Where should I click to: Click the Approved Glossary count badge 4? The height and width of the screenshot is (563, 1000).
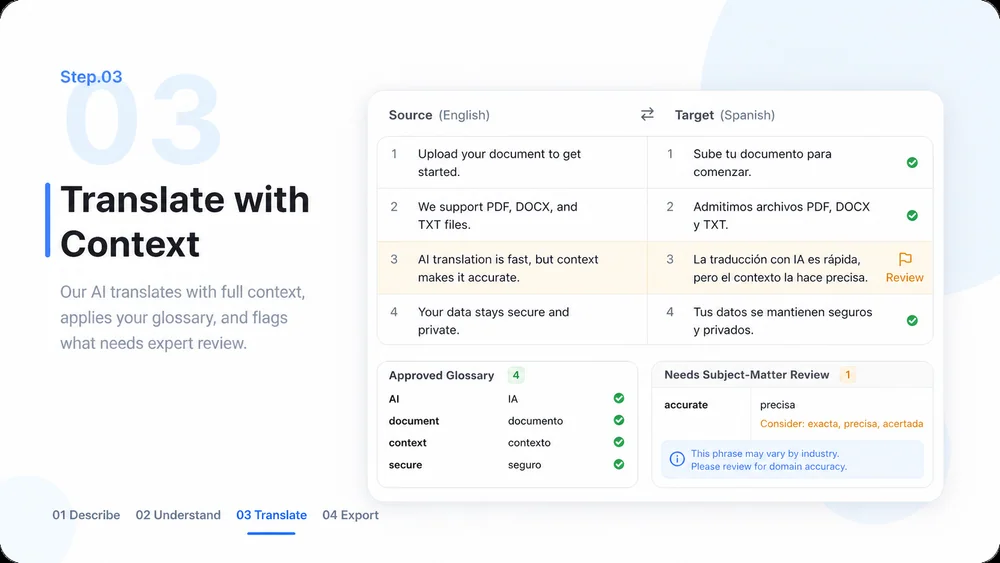tap(516, 375)
